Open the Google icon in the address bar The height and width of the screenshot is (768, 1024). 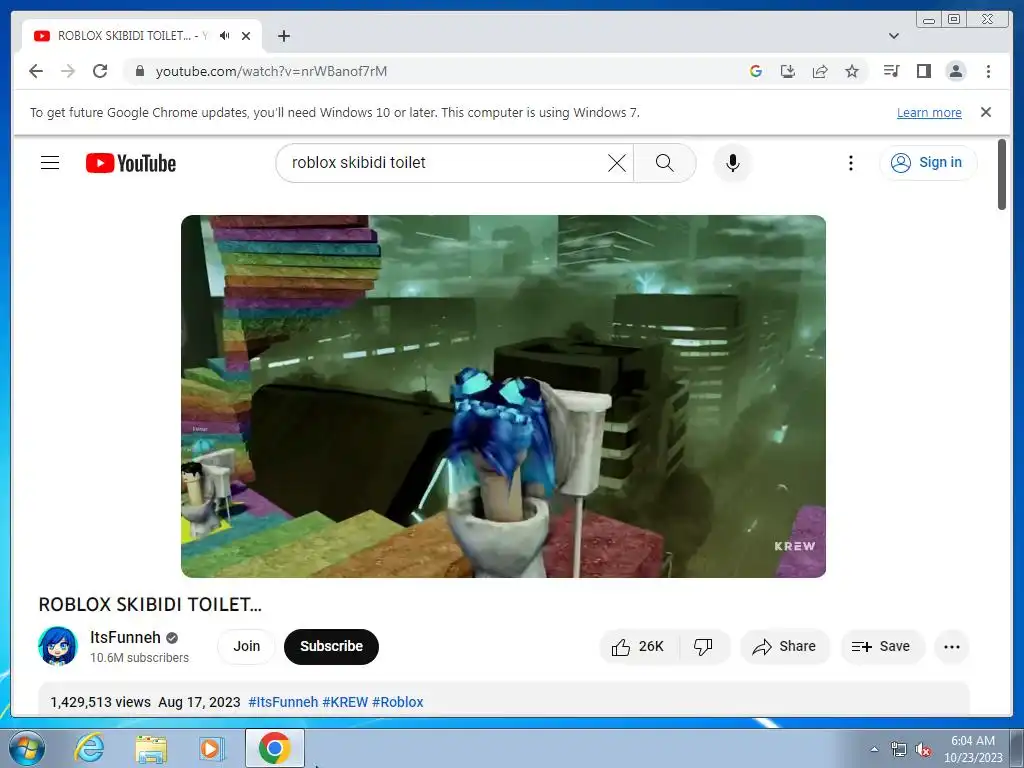pyautogui.click(x=756, y=71)
